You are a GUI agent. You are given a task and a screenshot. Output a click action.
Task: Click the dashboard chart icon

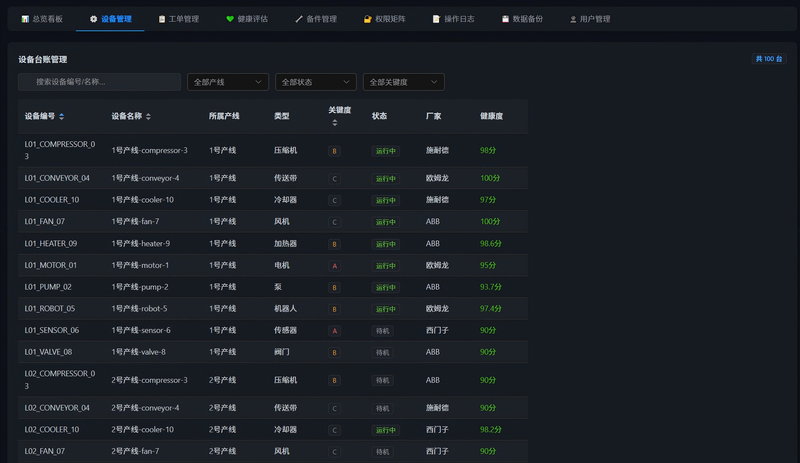point(25,19)
